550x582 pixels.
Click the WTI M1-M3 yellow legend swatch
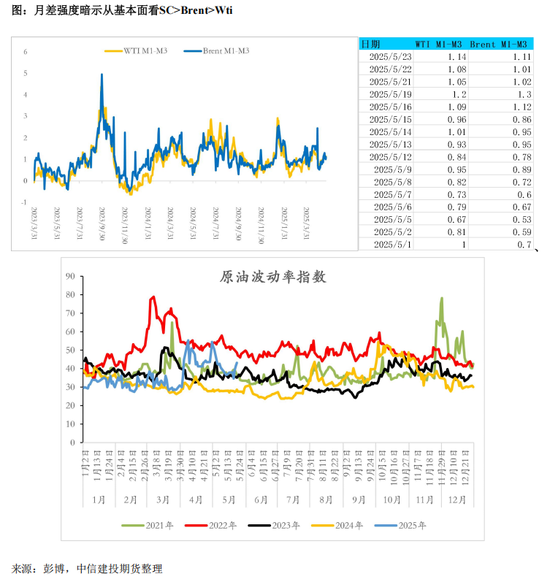113,51
